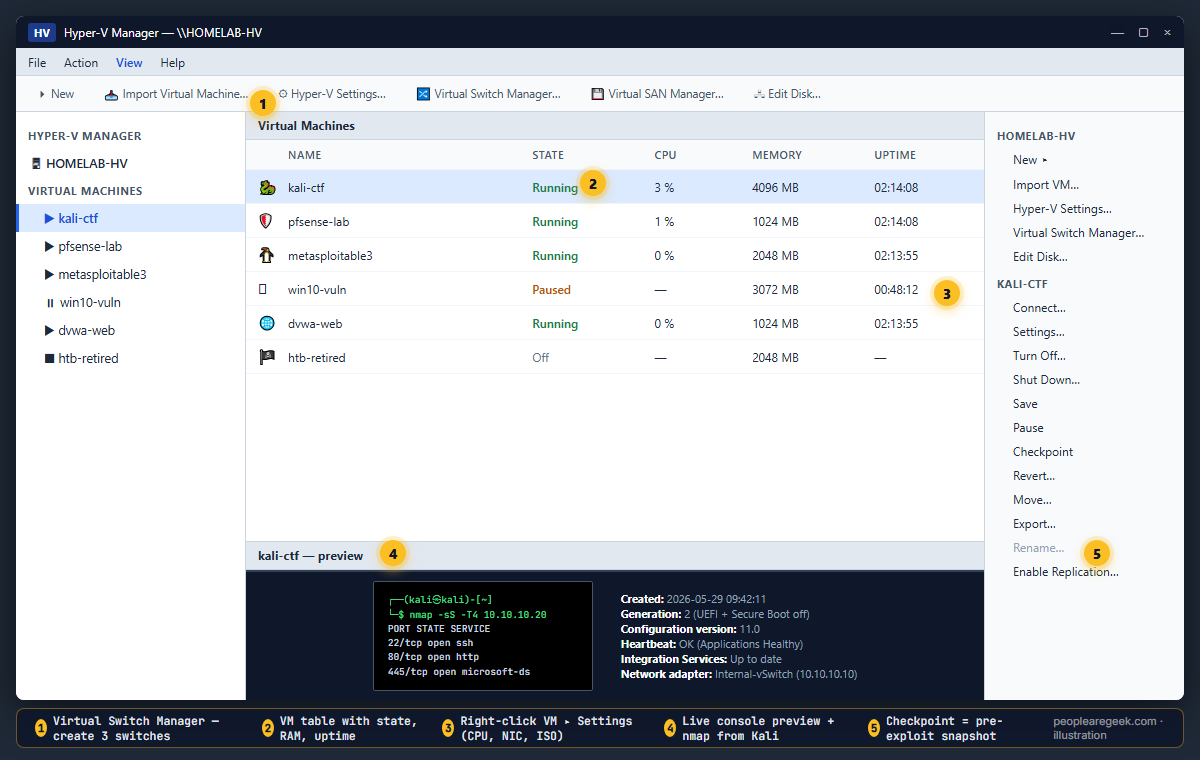Sort by STATE column header
The height and width of the screenshot is (760, 1200).
coord(548,155)
